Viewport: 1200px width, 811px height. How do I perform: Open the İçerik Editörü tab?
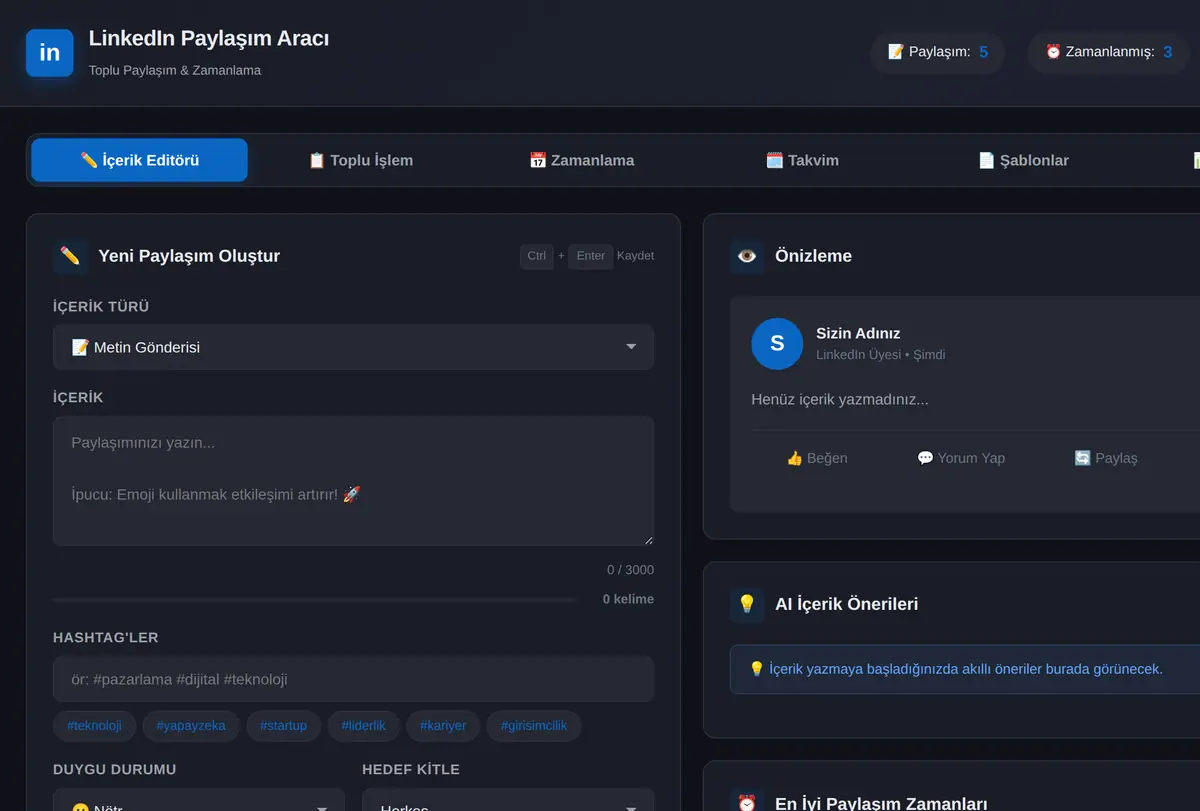[139, 160]
